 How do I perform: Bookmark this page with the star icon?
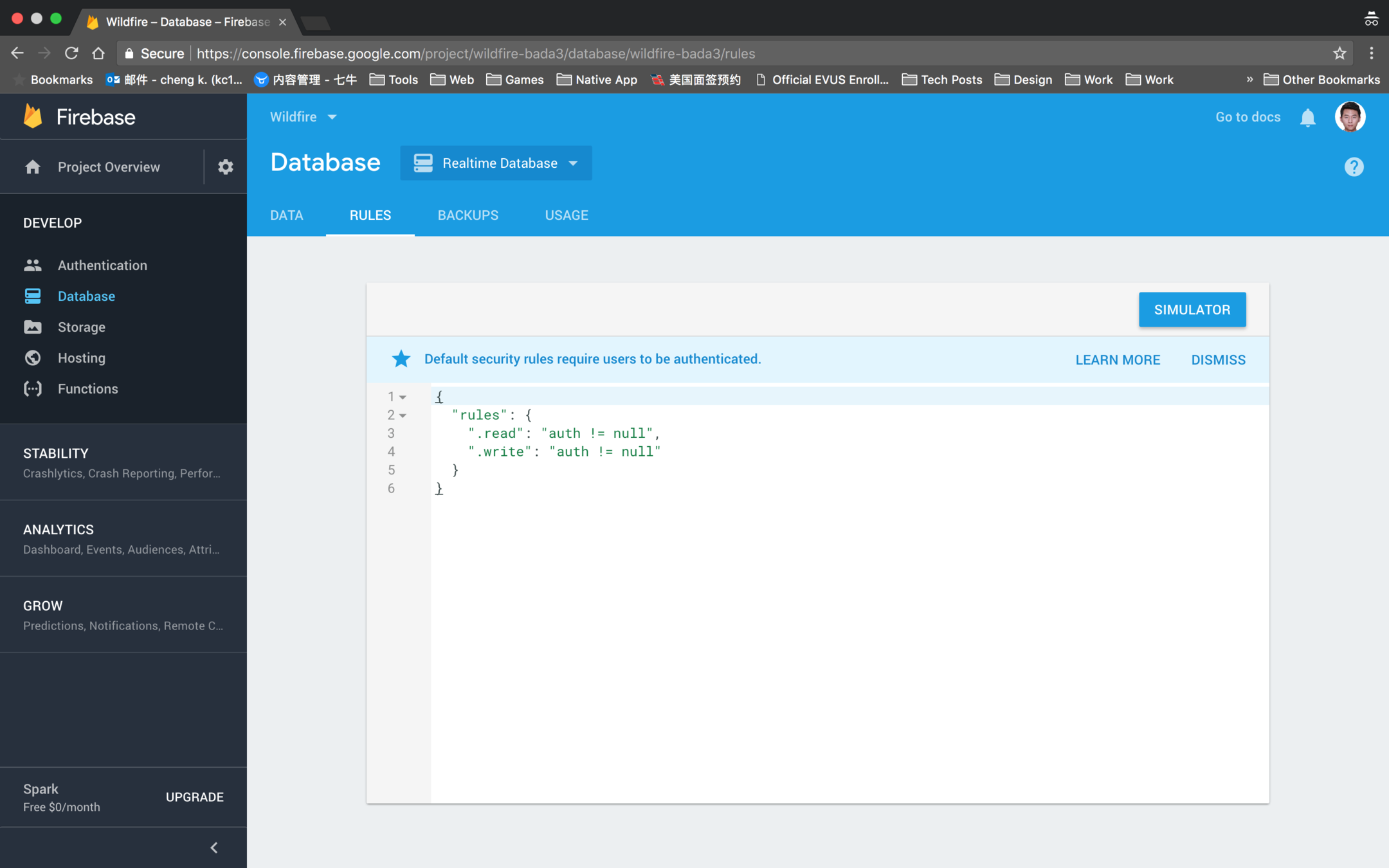pos(1339,53)
